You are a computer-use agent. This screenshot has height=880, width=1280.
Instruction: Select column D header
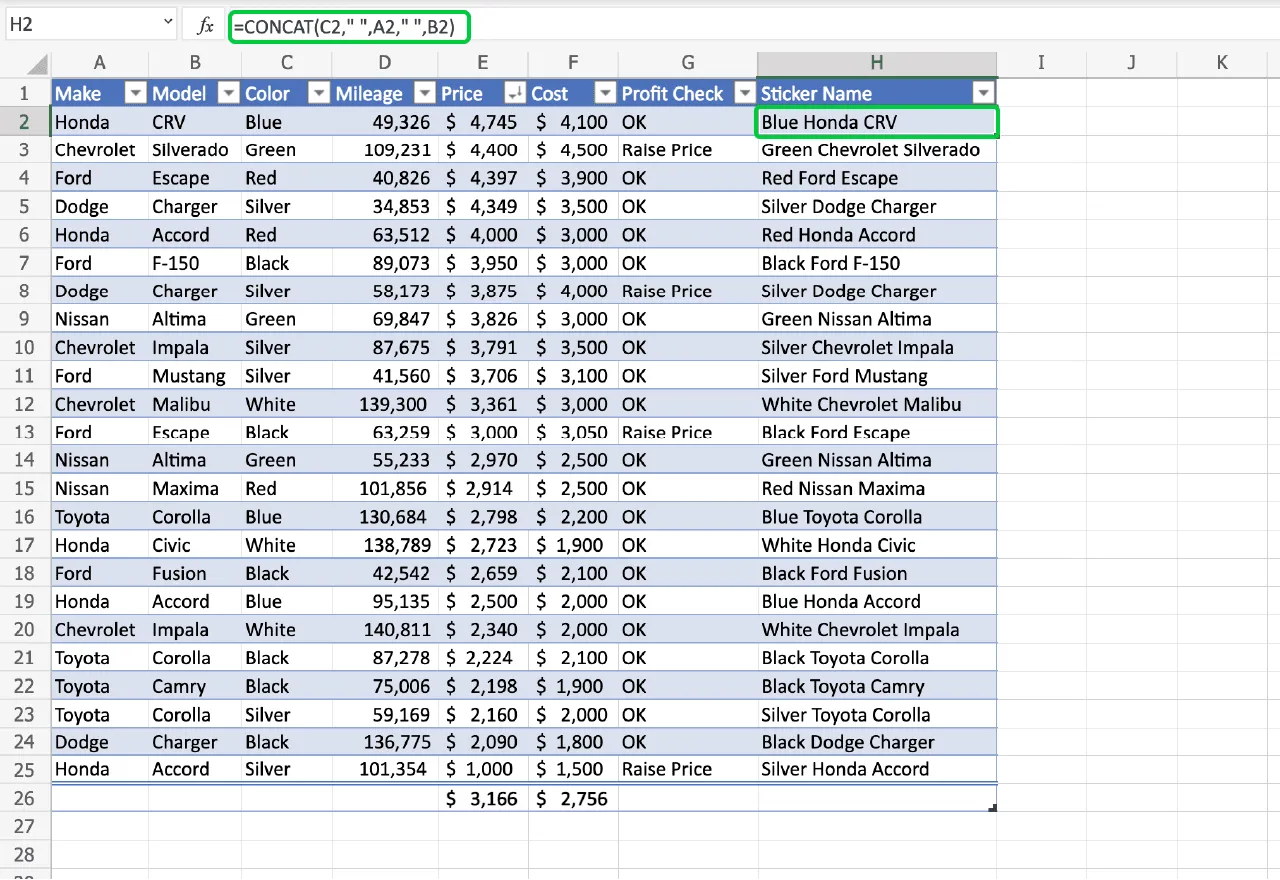click(x=385, y=63)
